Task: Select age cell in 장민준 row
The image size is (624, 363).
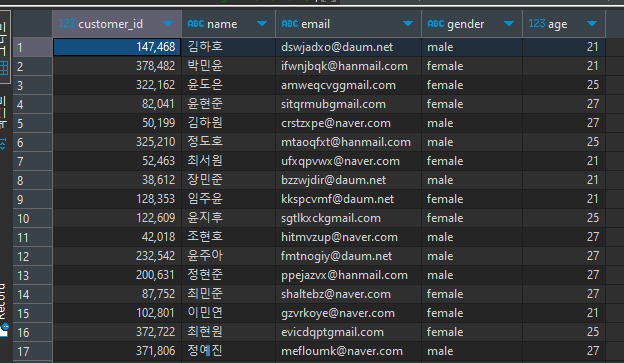Action: (564, 180)
